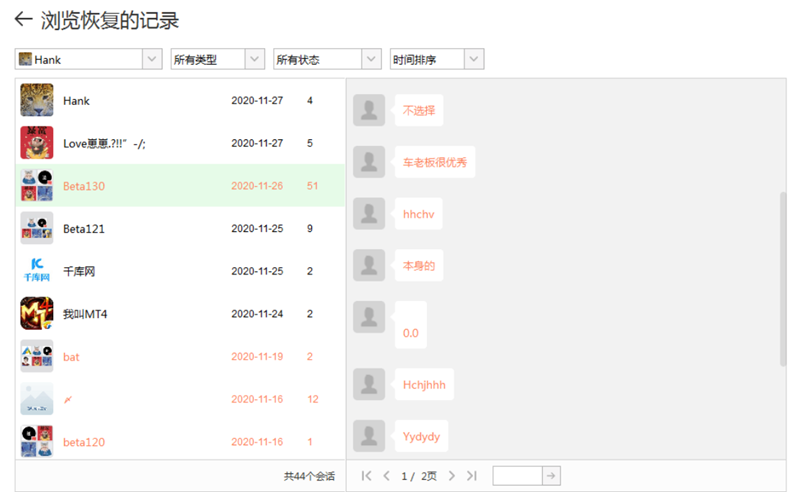Click sender avatar beside Yydydy

369,436
